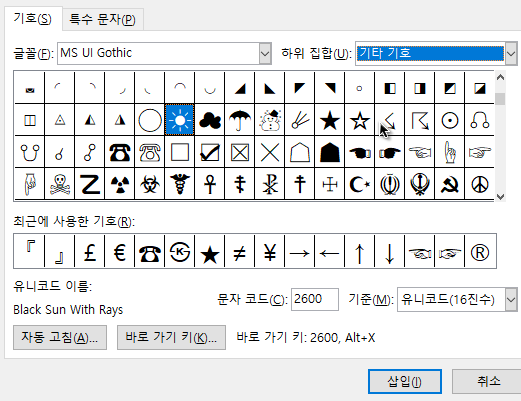Viewport: 521px width, 401px height.
Task: Pick the biohazard sign symbol
Action: click(x=150, y=184)
